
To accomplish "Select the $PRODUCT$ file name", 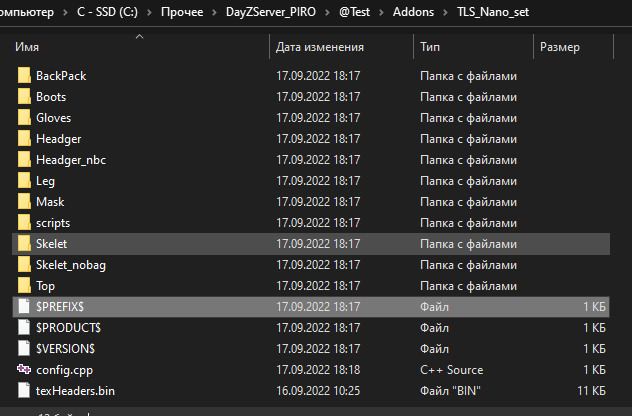I will [x=68, y=328].
